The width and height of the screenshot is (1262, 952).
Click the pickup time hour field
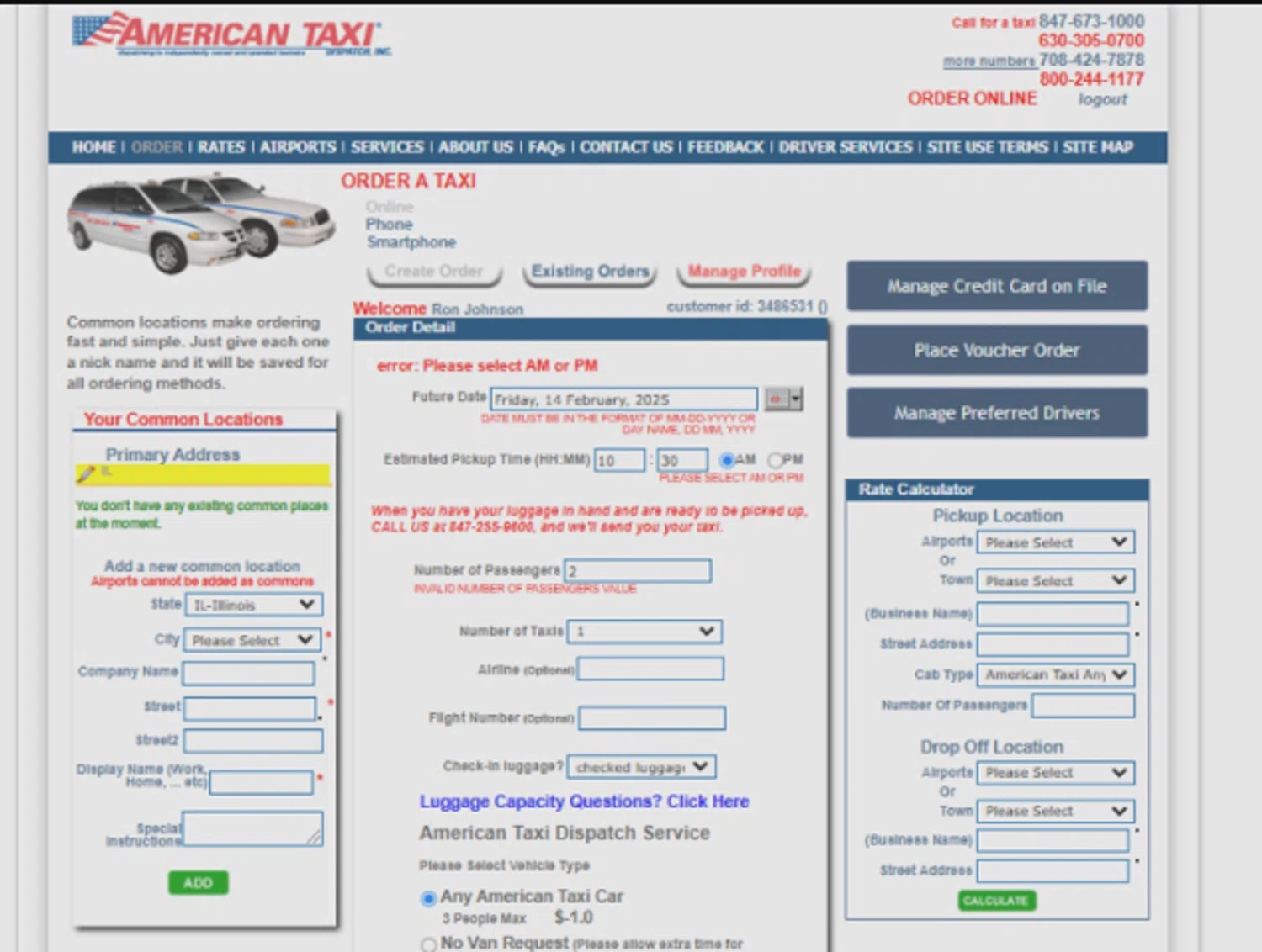[619, 460]
